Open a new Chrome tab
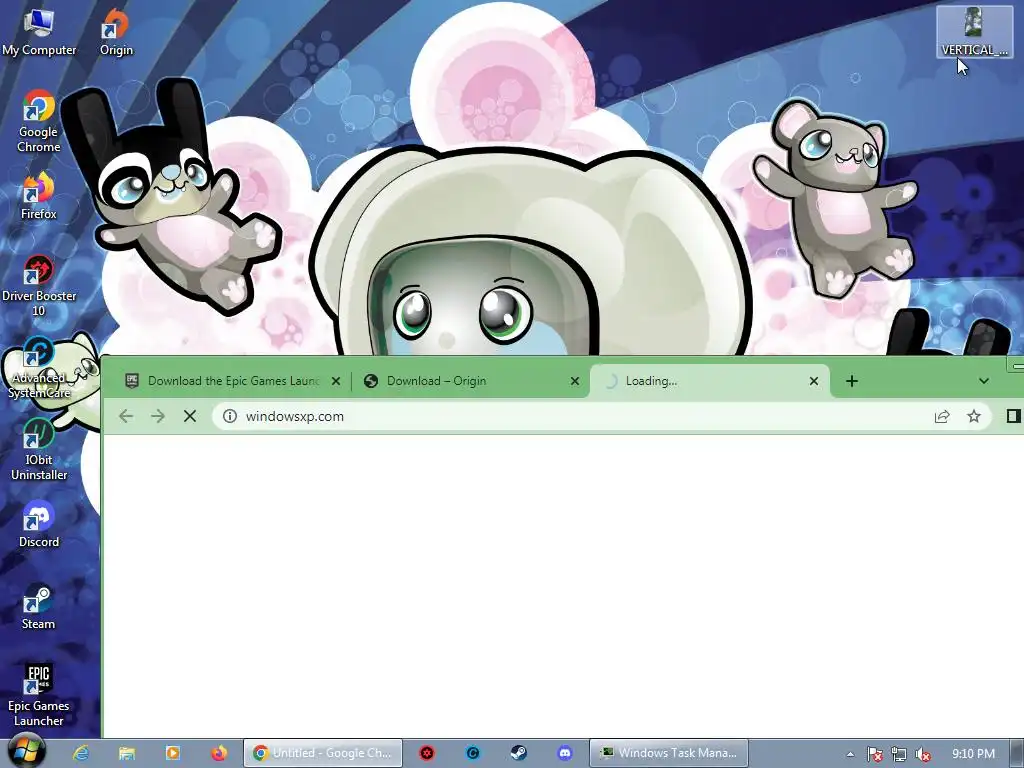 point(852,381)
